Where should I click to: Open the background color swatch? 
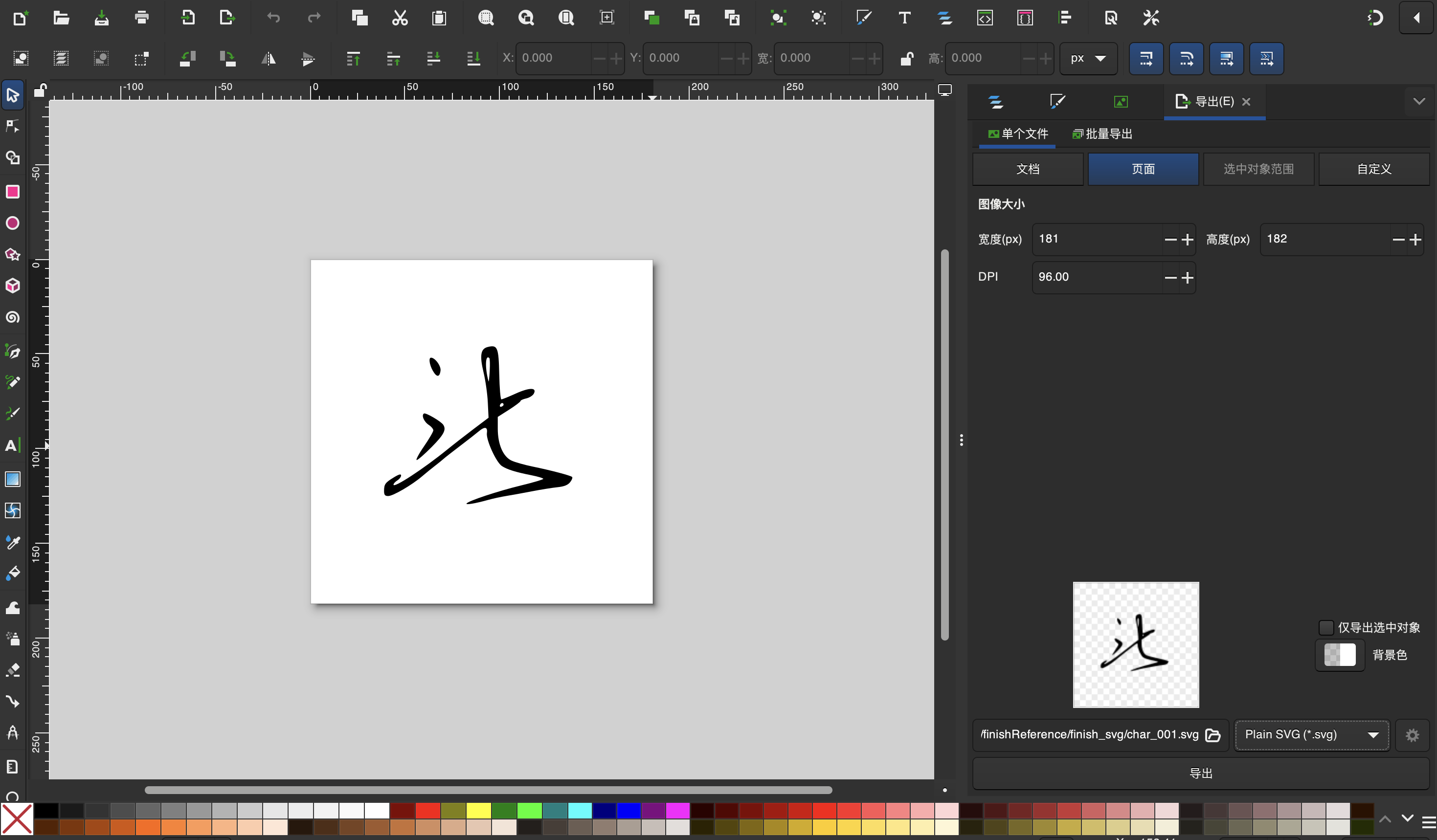(1340, 655)
